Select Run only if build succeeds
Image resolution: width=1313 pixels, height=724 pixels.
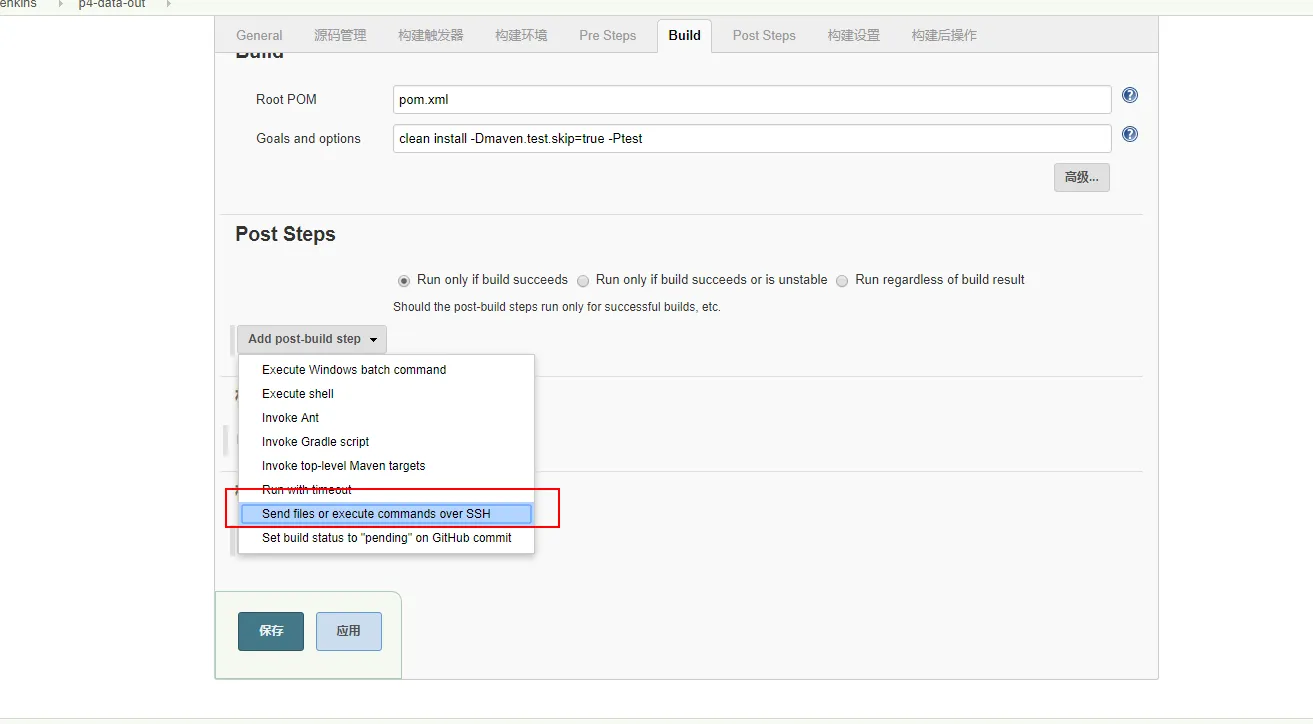click(x=404, y=281)
